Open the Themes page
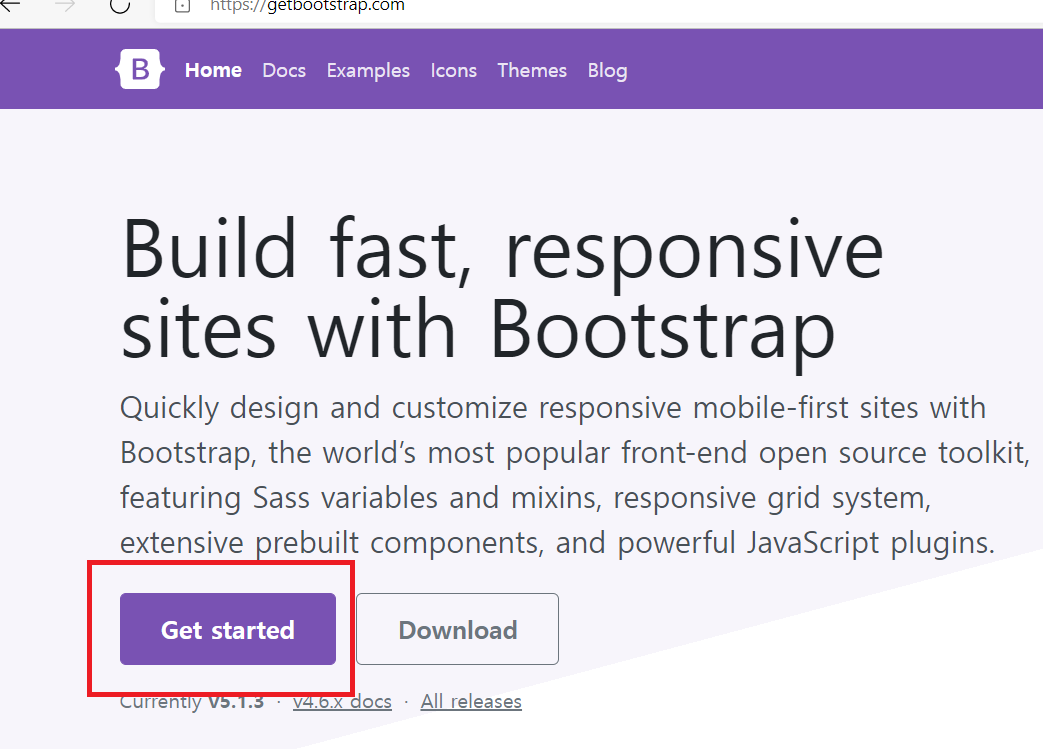This screenshot has width=1043, height=749. point(531,70)
